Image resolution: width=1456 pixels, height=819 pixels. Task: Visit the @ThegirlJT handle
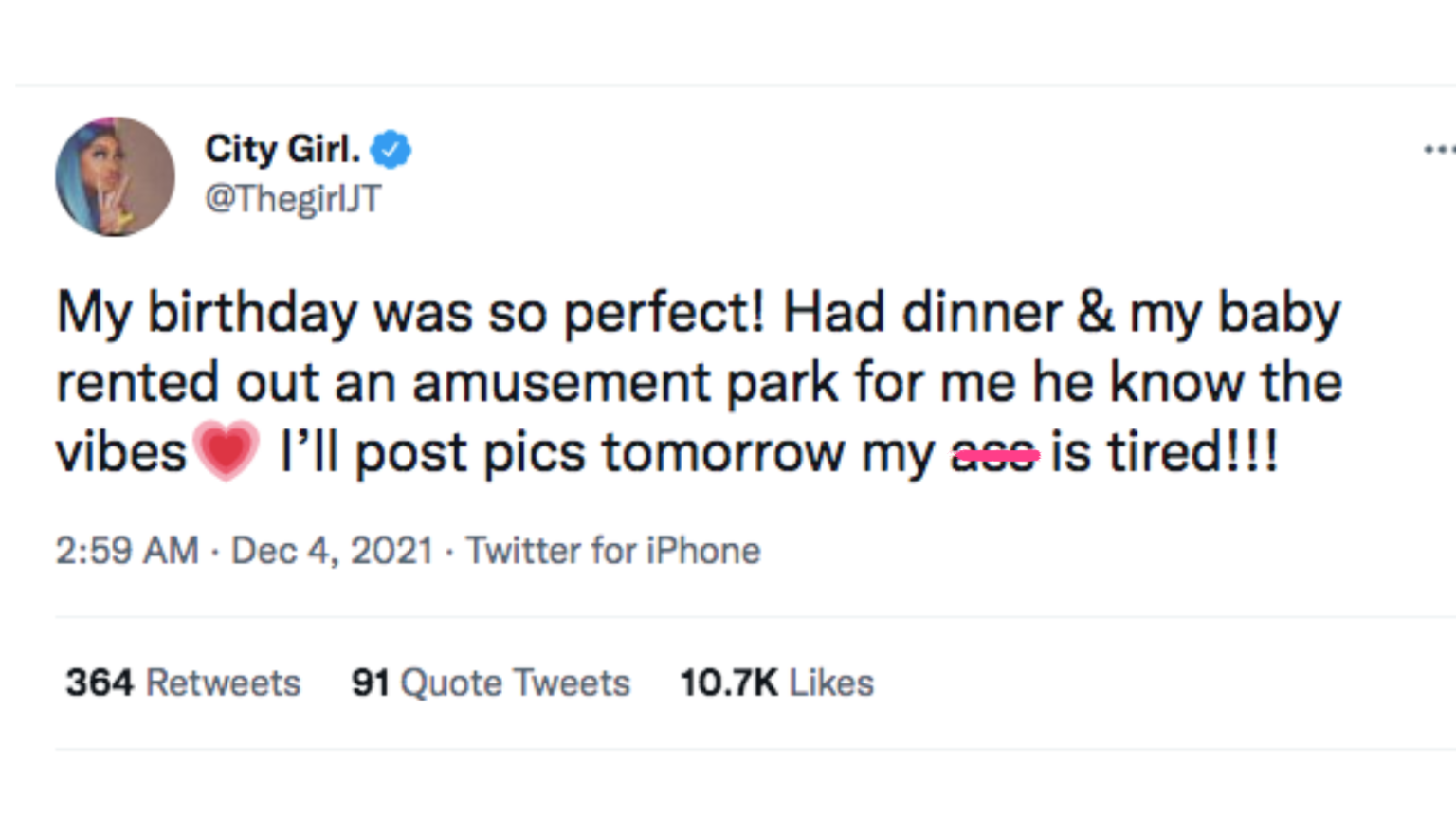pyautogui.click(x=292, y=199)
